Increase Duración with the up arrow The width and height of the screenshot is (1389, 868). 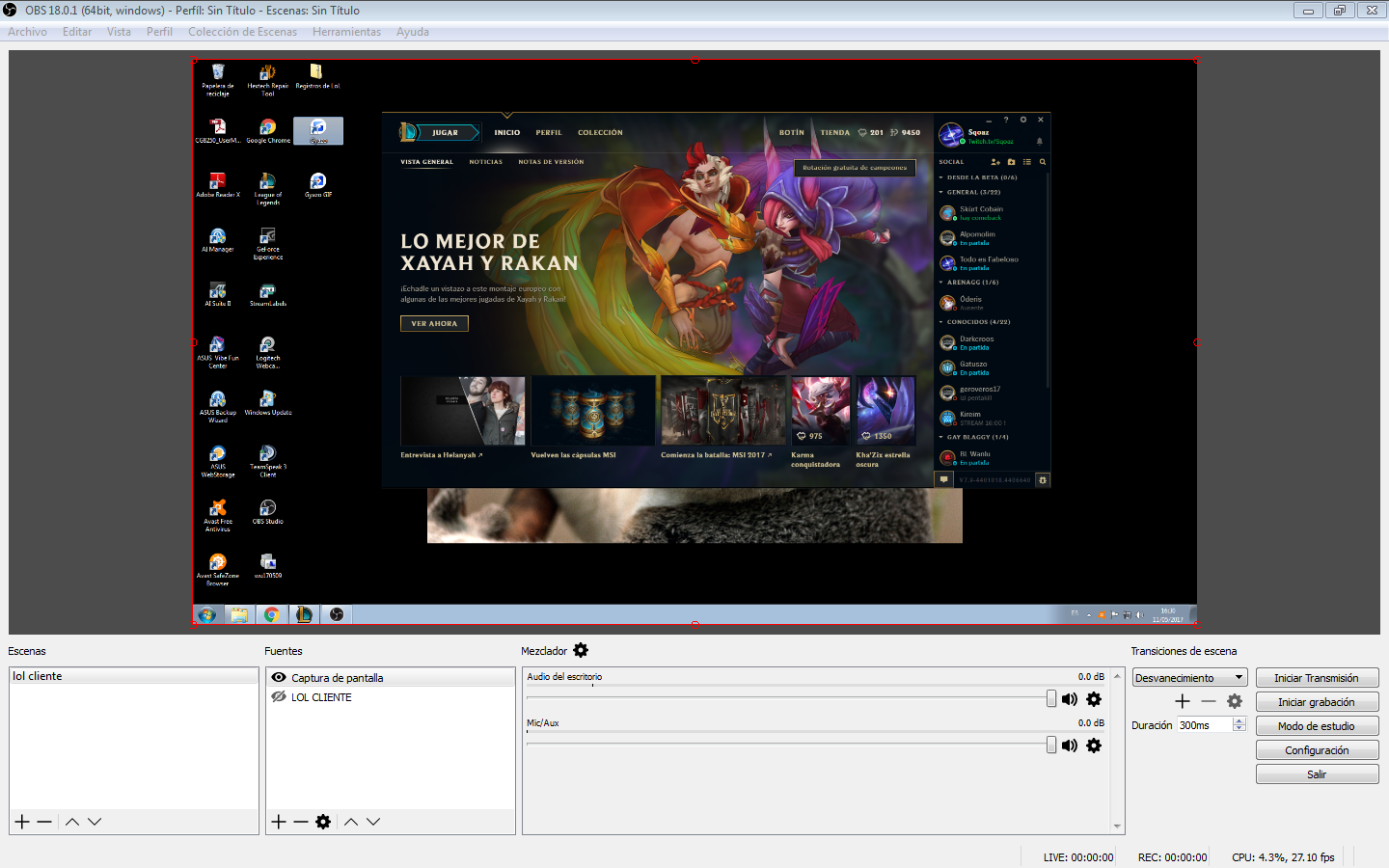1239,720
